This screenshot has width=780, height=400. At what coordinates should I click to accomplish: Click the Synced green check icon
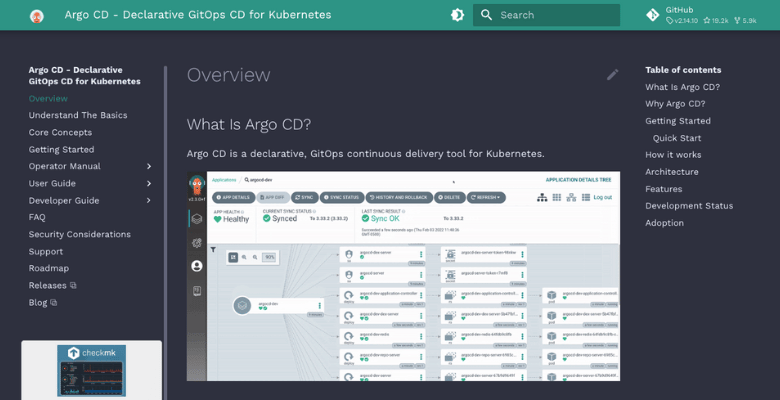click(x=267, y=218)
